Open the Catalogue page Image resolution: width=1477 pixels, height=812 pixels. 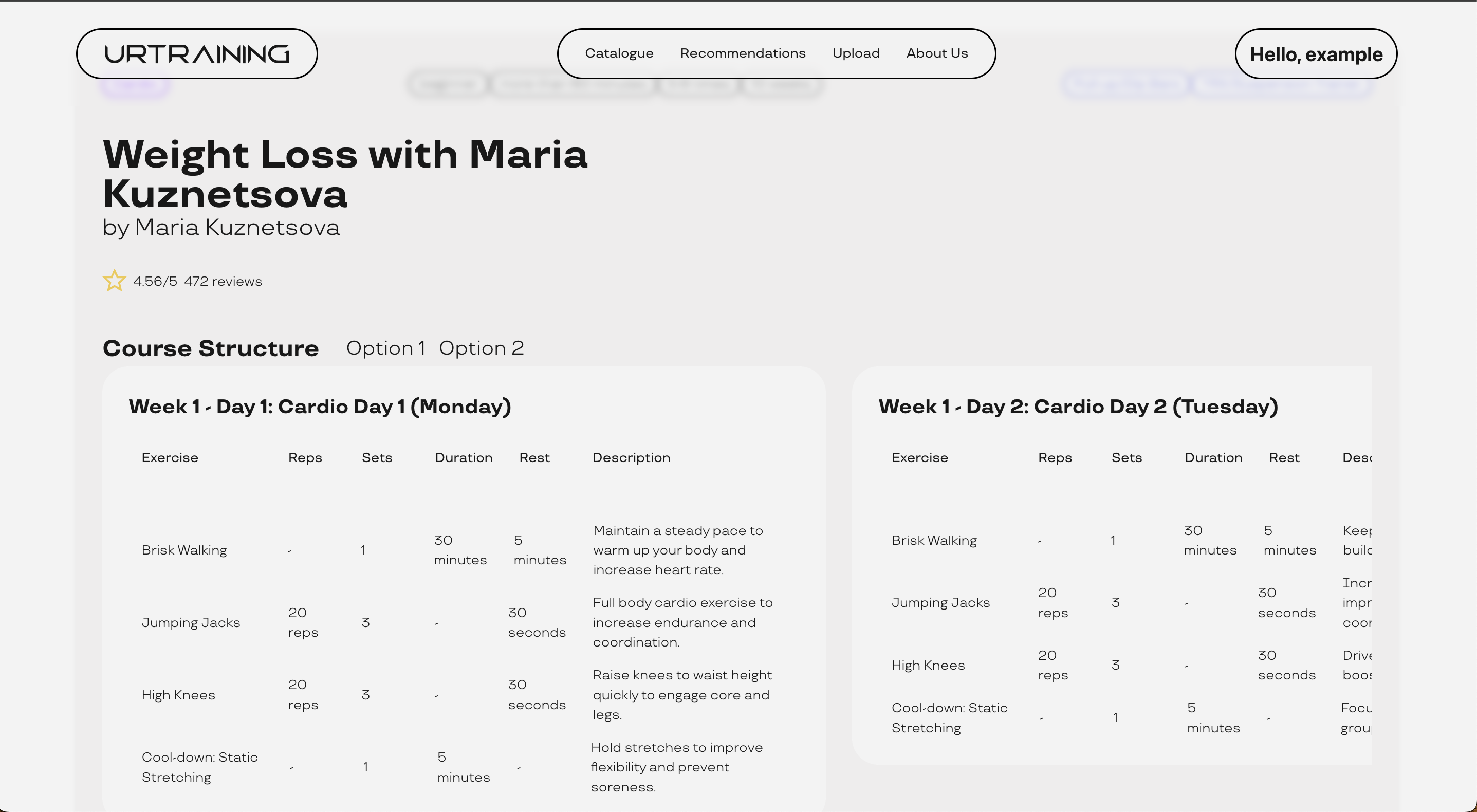[619, 53]
